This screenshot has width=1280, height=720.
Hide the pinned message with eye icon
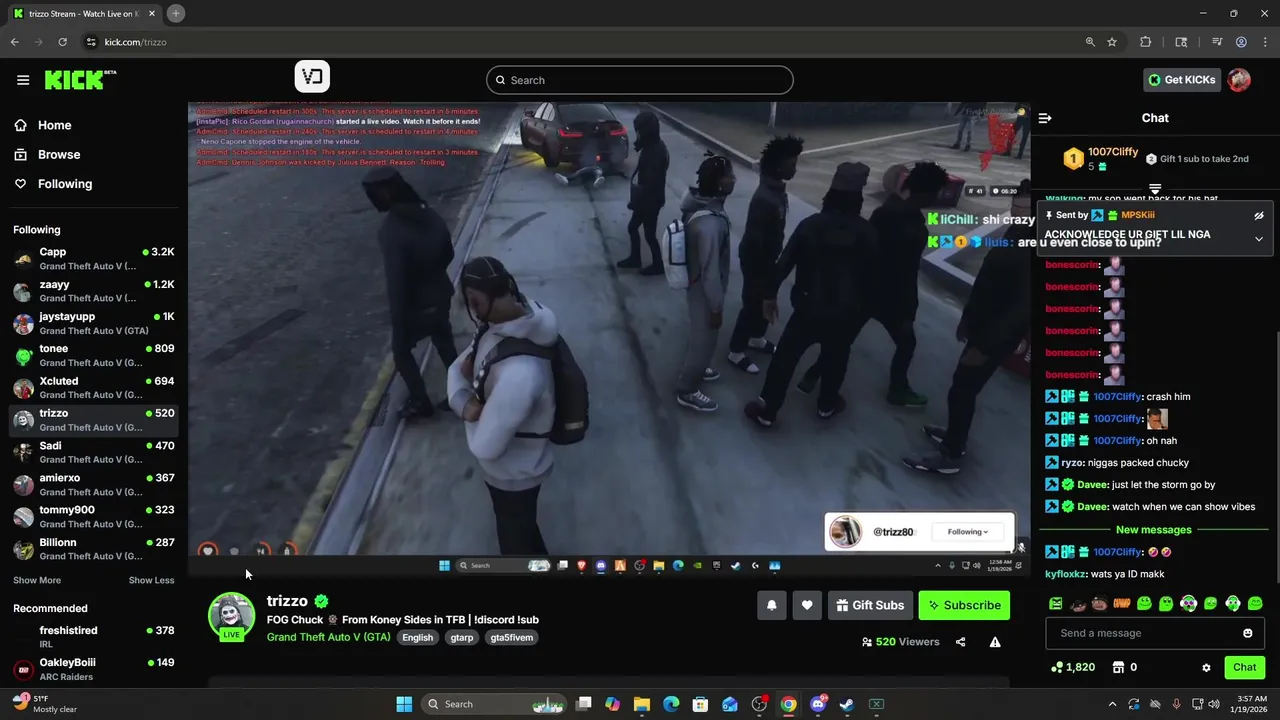pyautogui.click(x=1259, y=215)
